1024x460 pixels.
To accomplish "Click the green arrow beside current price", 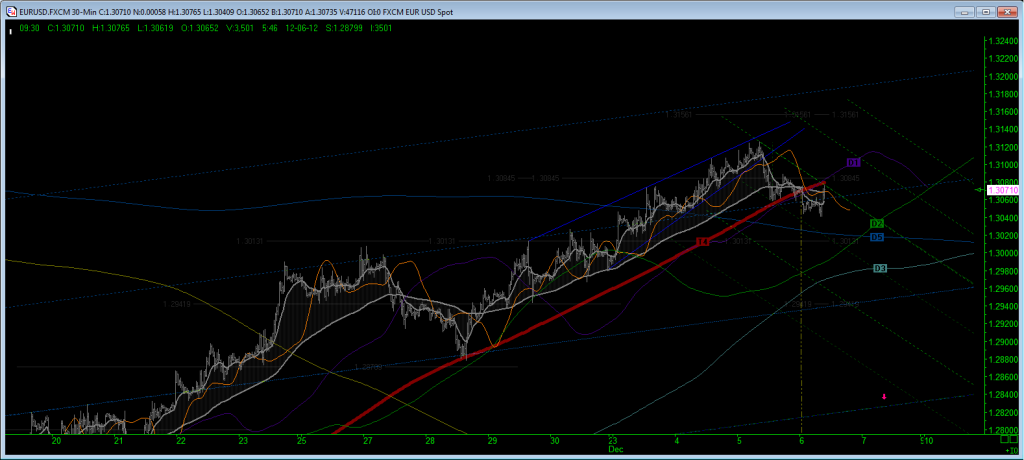I will click(x=979, y=188).
